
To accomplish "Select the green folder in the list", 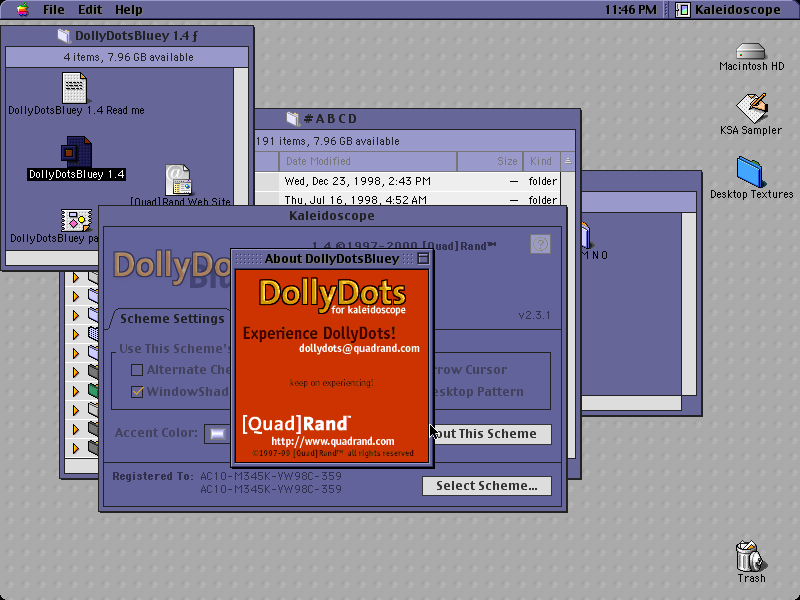I will (x=93, y=391).
